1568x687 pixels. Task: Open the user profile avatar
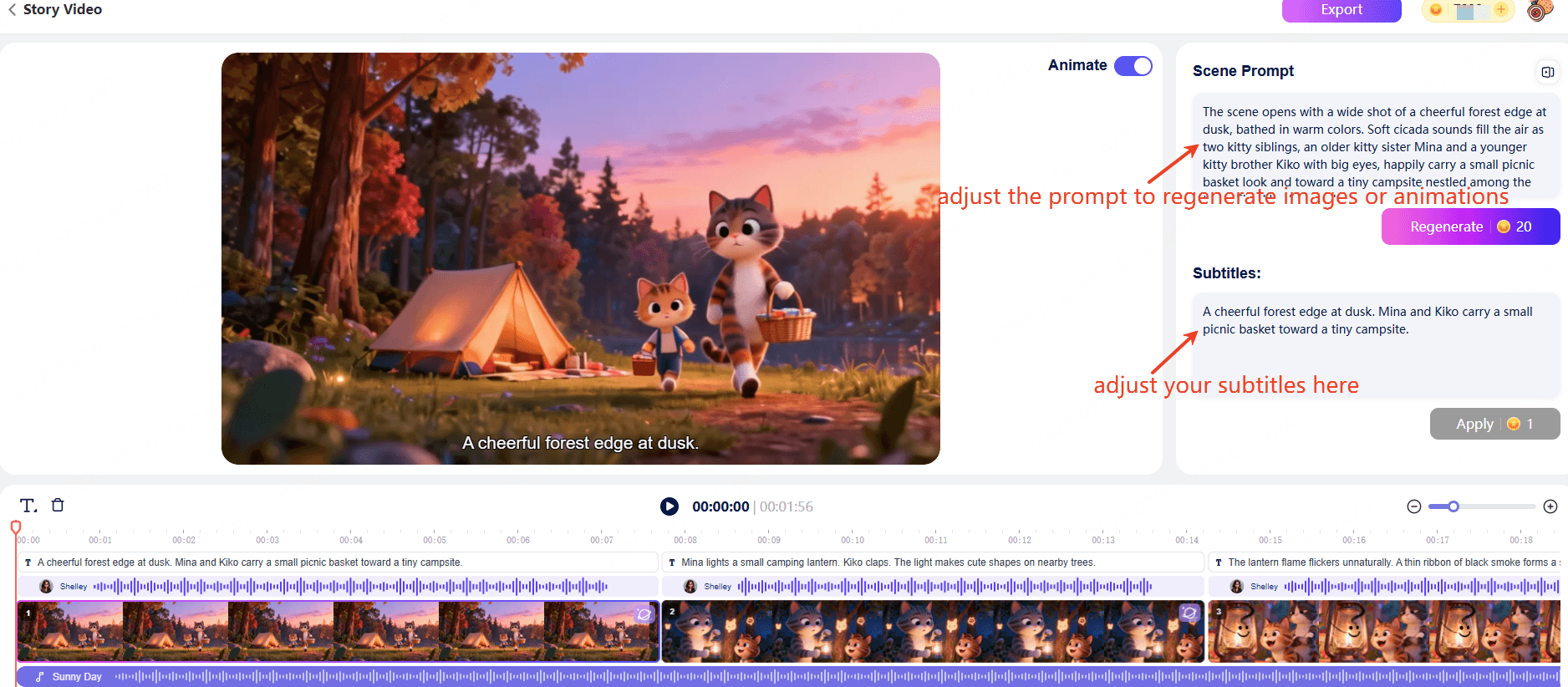1540,10
